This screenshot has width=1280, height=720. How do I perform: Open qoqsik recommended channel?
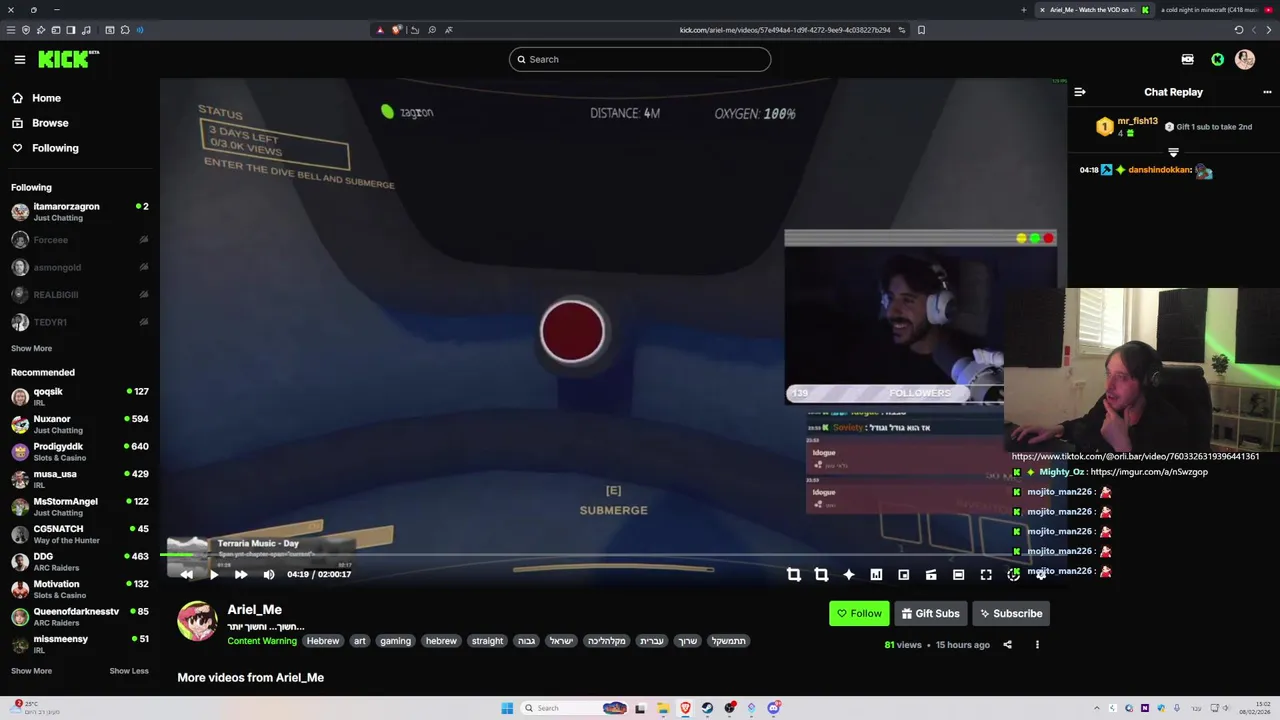tap(80, 396)
